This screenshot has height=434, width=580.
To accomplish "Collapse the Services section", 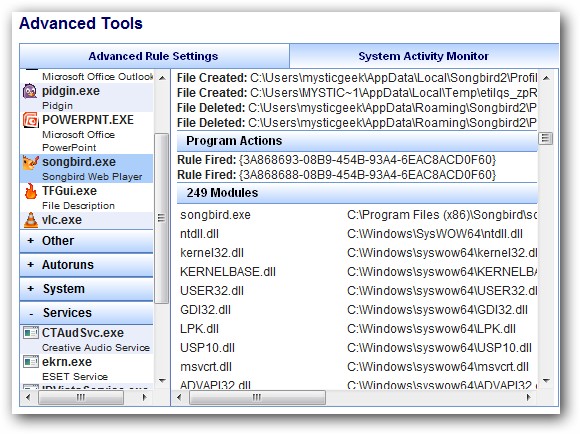I will (87, 313).
